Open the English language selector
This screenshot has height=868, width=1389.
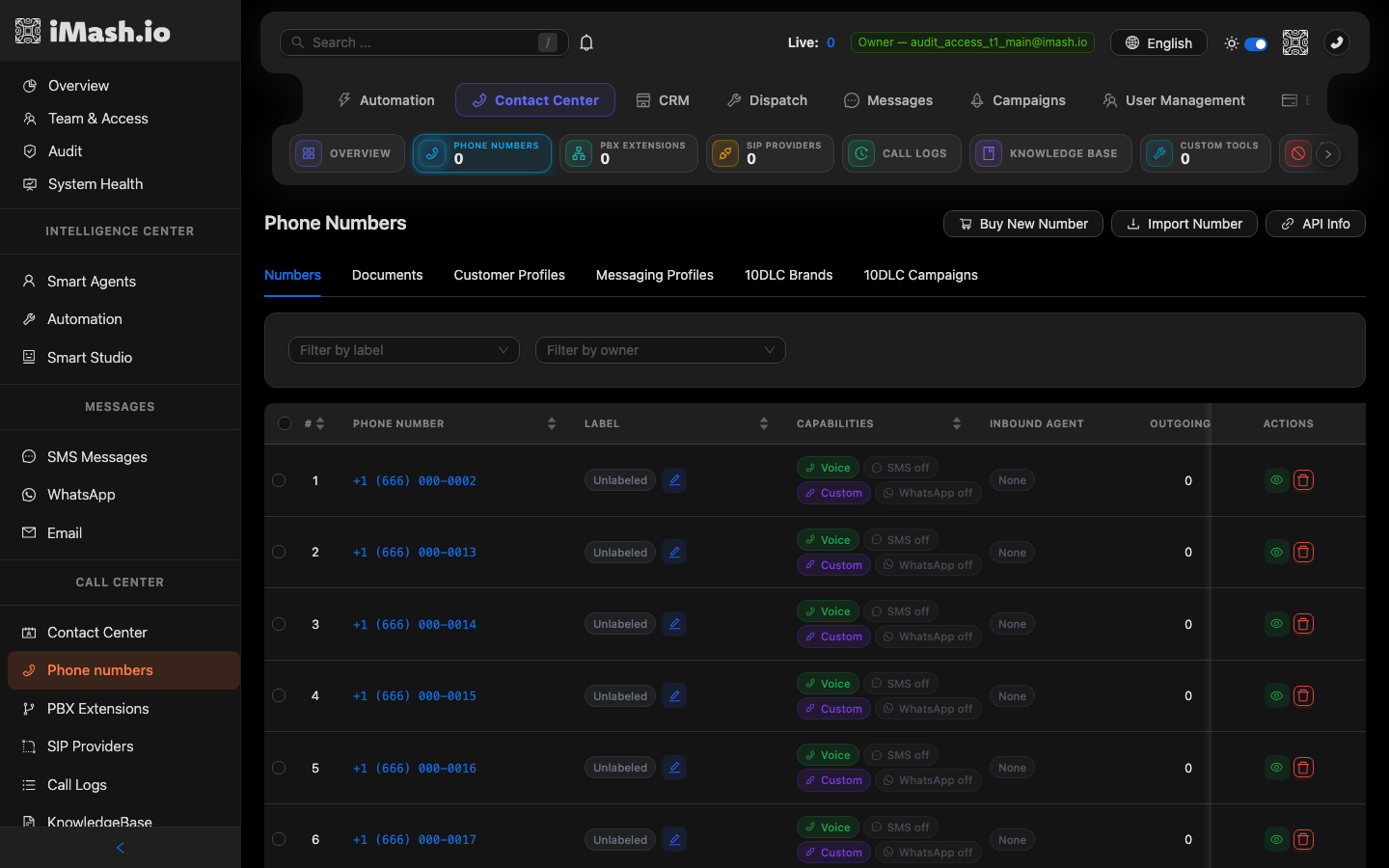pos(1158,43)
